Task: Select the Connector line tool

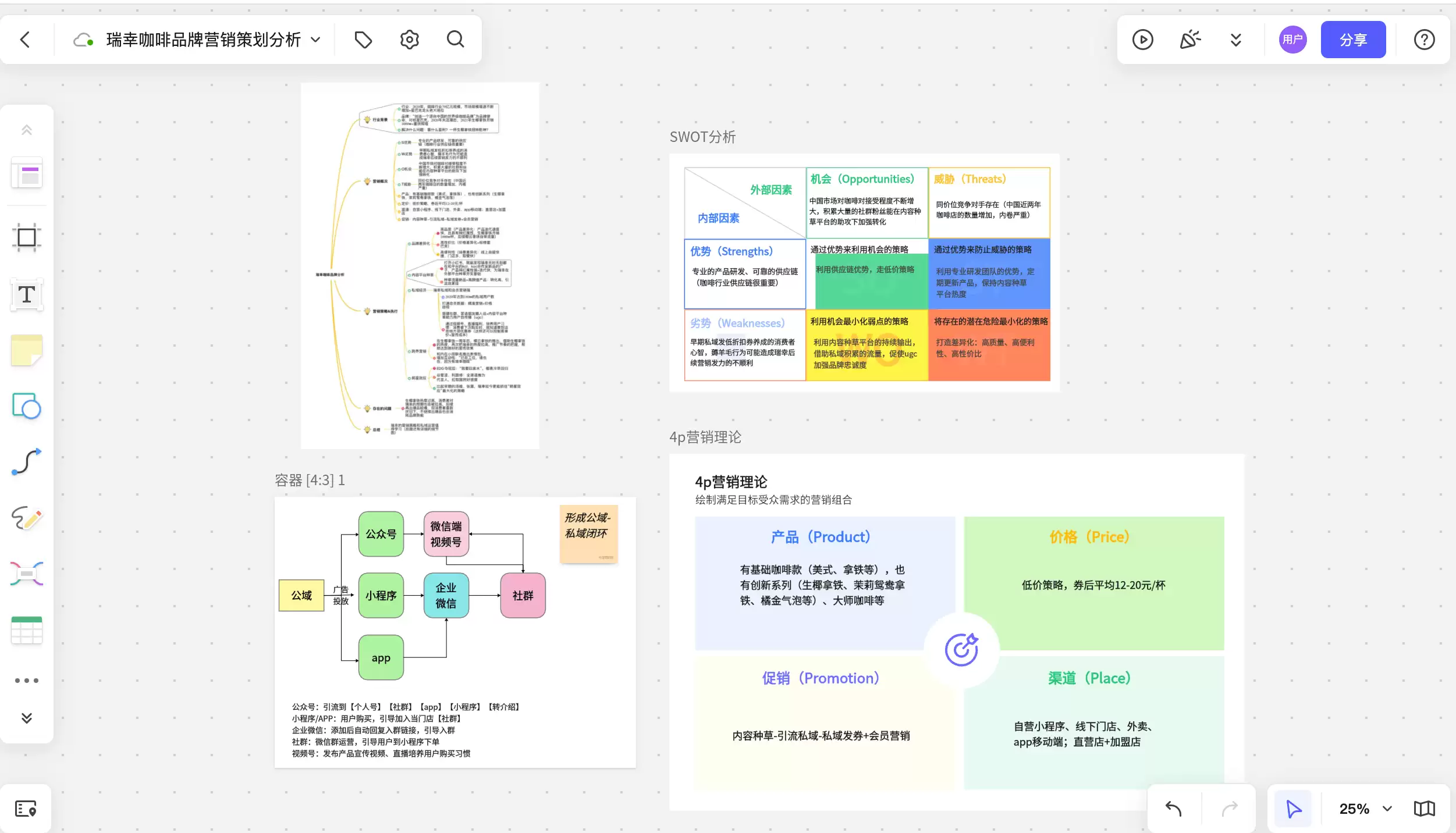Action: pyautogui.click(x=27, y=462)
